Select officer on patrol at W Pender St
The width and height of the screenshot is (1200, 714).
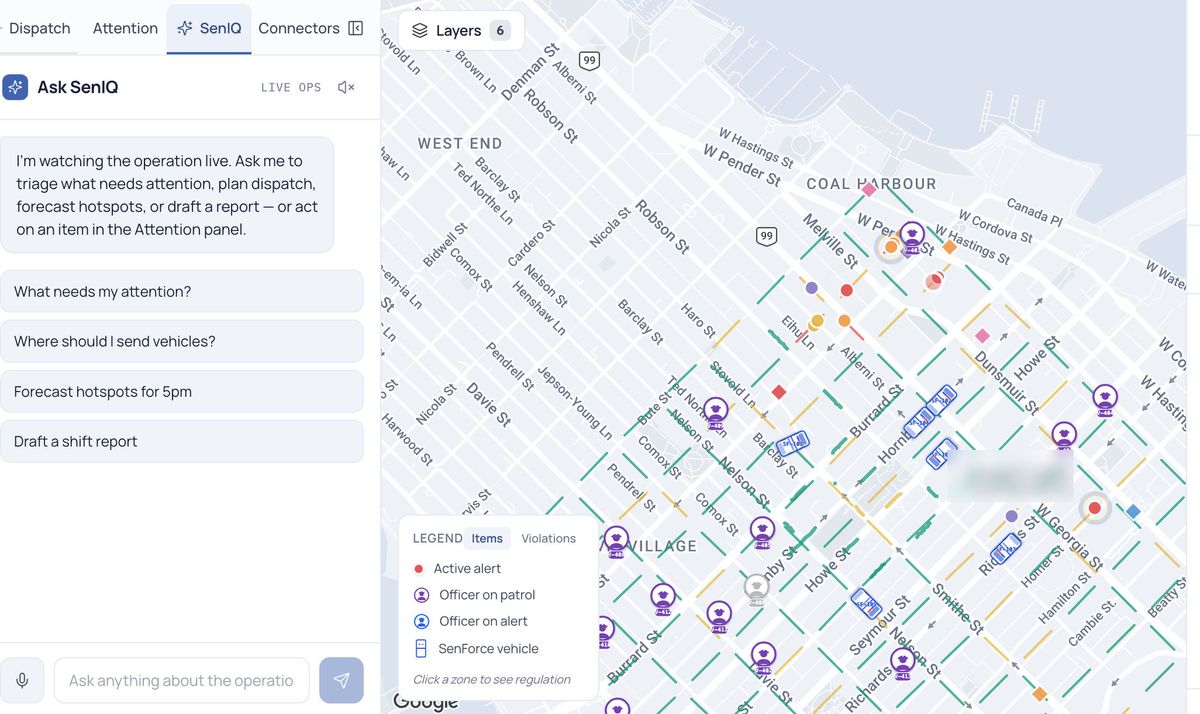tap(911, 238)
